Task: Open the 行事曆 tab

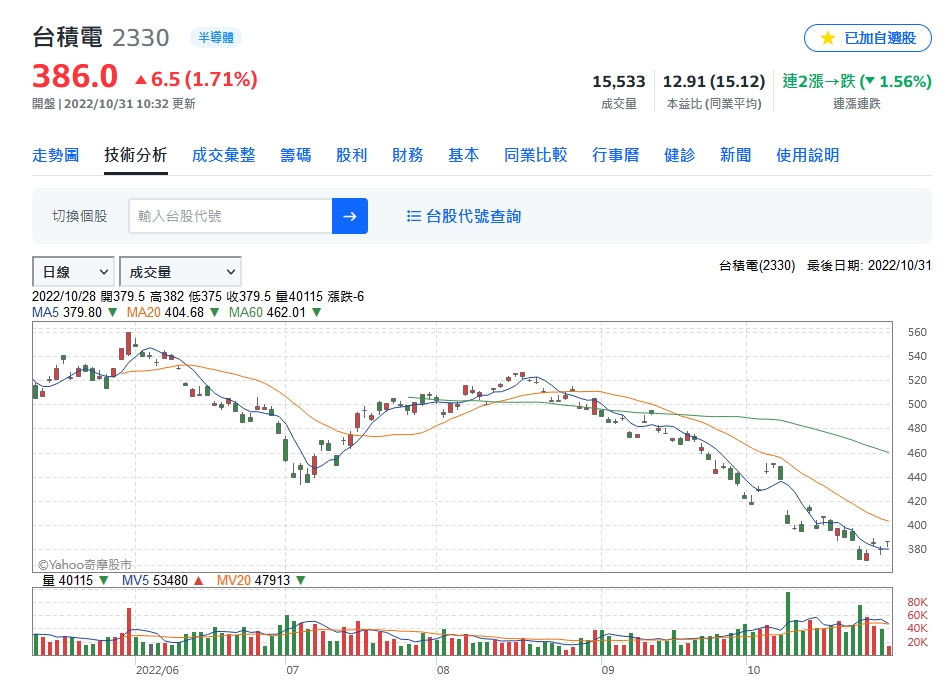Action: pos(616,155)
